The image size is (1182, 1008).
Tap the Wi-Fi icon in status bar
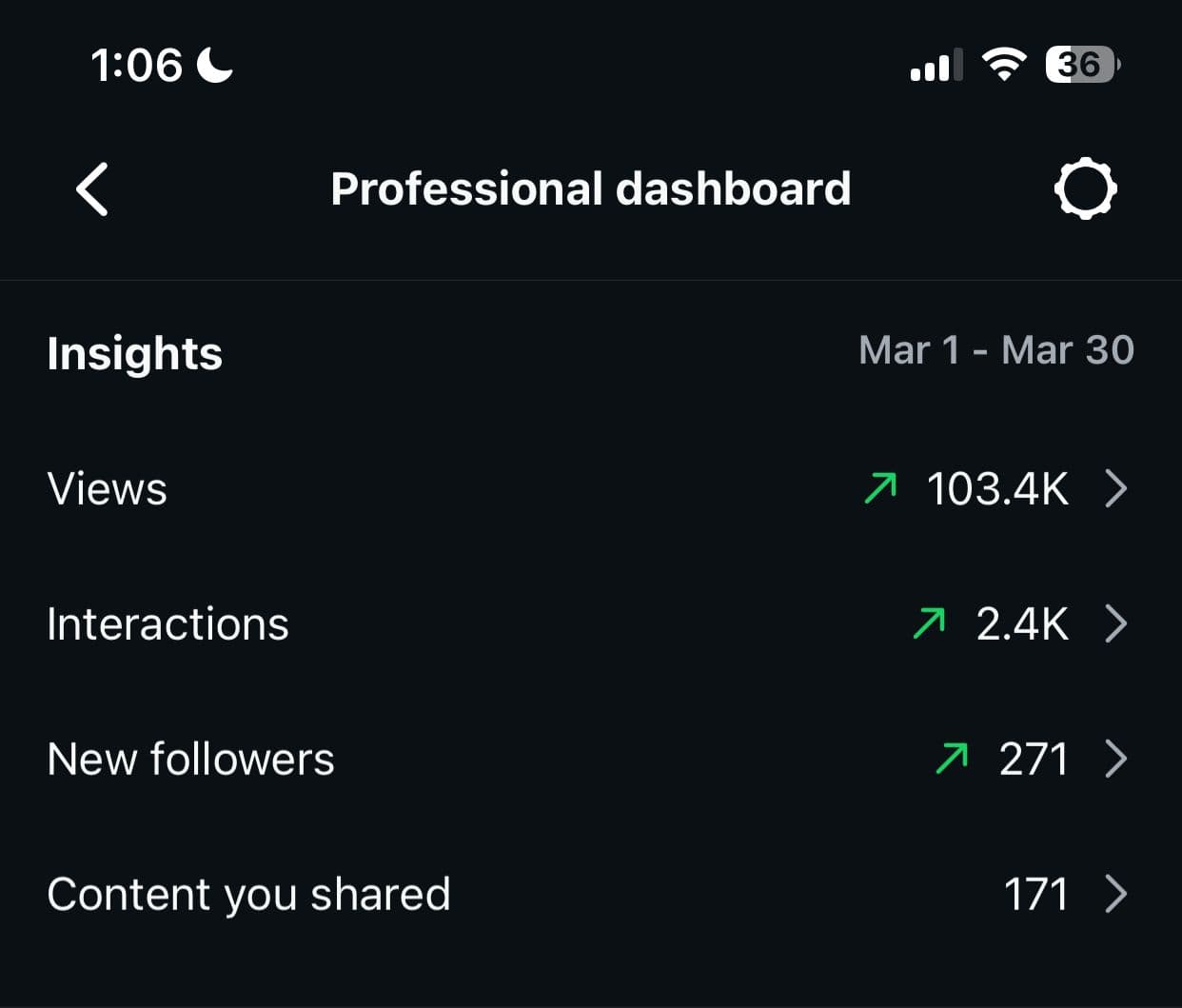coord(1003,65)
